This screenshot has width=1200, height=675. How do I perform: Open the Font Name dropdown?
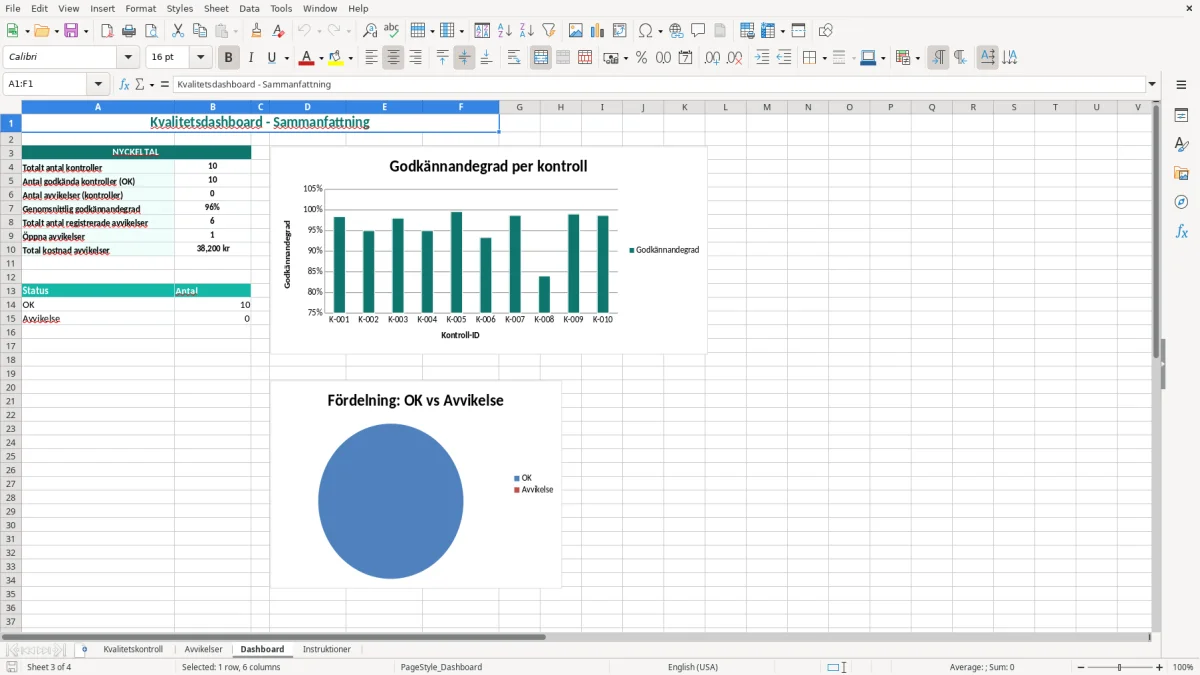pyautogui.click(x=128, y=58)
